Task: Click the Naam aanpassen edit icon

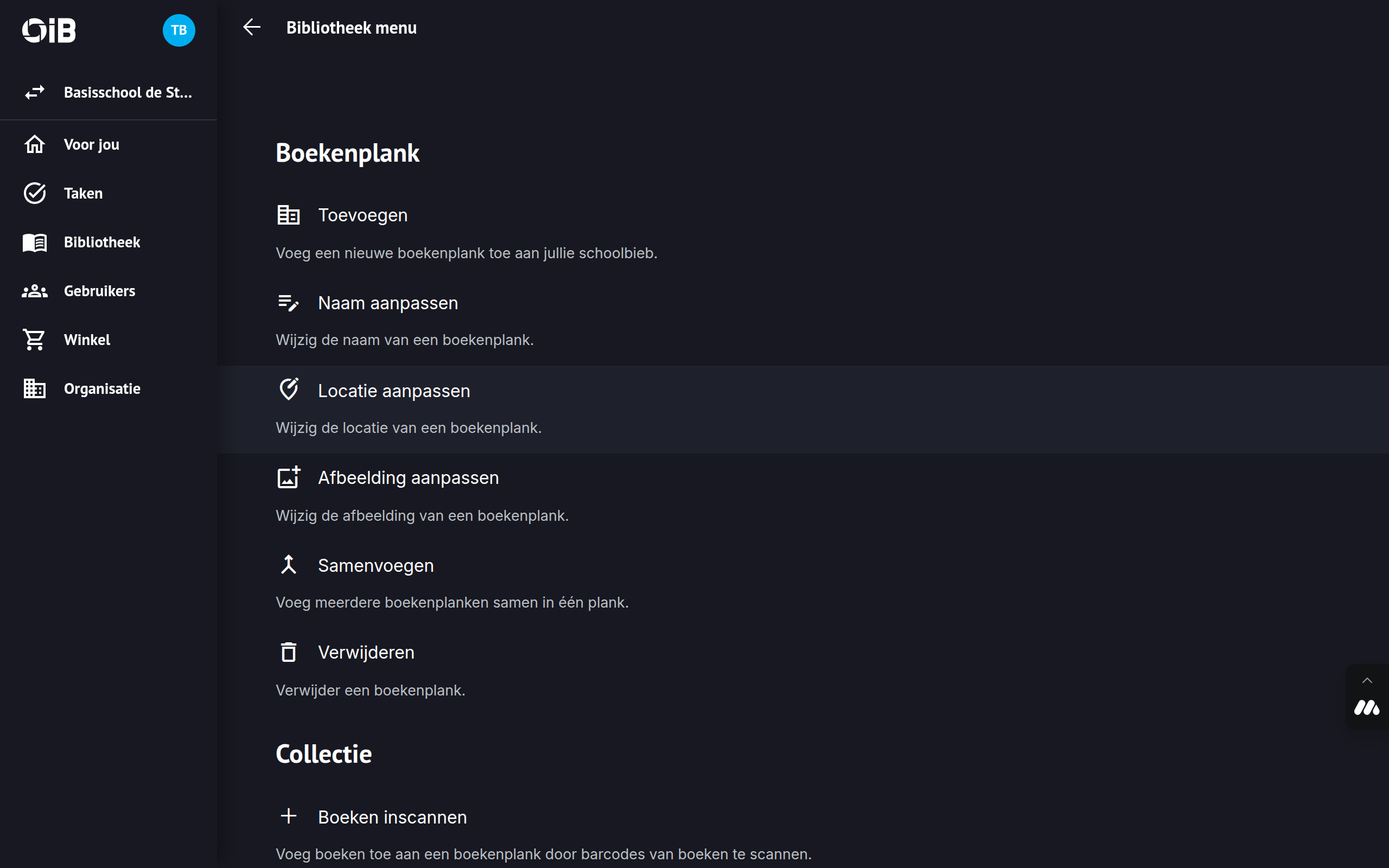Action: click(x=288, y=303)
